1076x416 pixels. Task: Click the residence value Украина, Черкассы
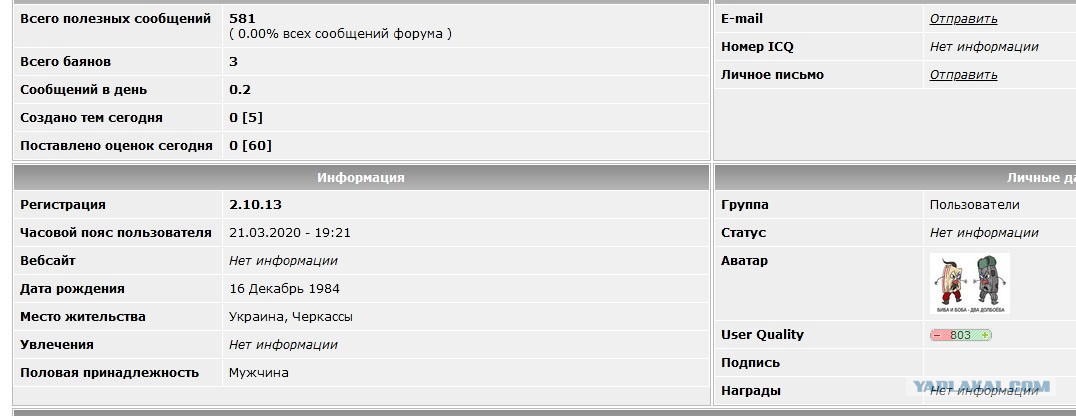(291, 317)
